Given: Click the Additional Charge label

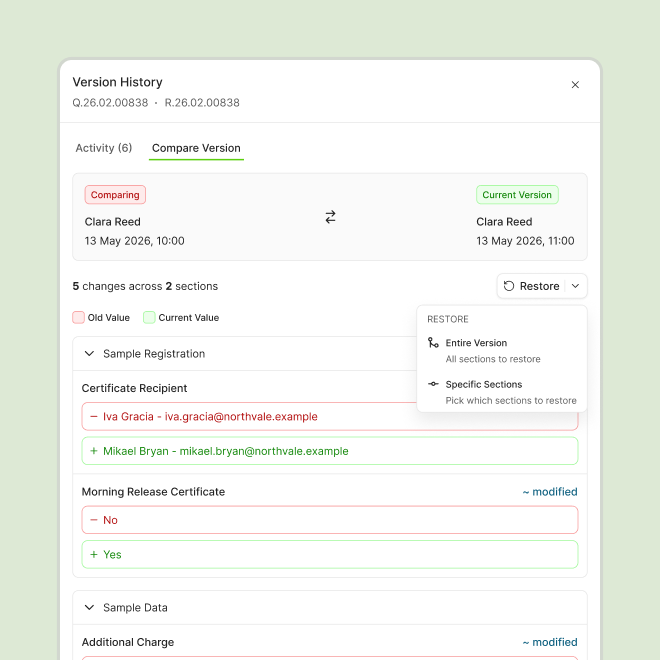Looking at the screenshot, I should tap(128, 642).
